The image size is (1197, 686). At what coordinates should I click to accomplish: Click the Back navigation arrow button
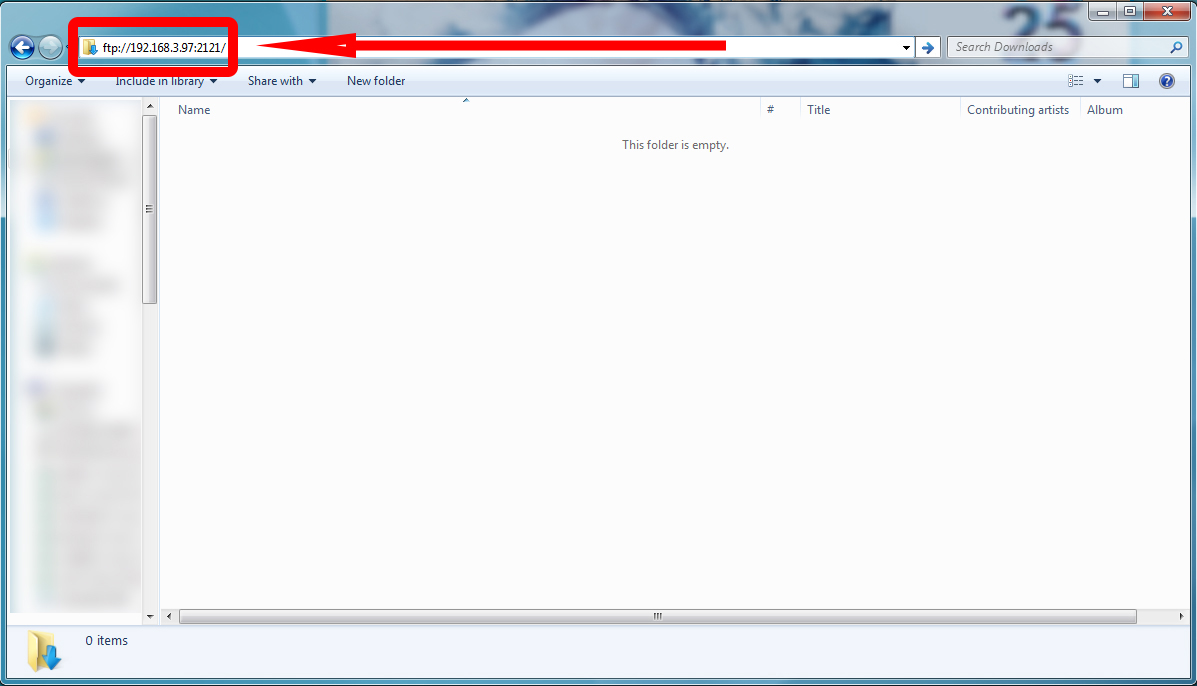(22, 47)
